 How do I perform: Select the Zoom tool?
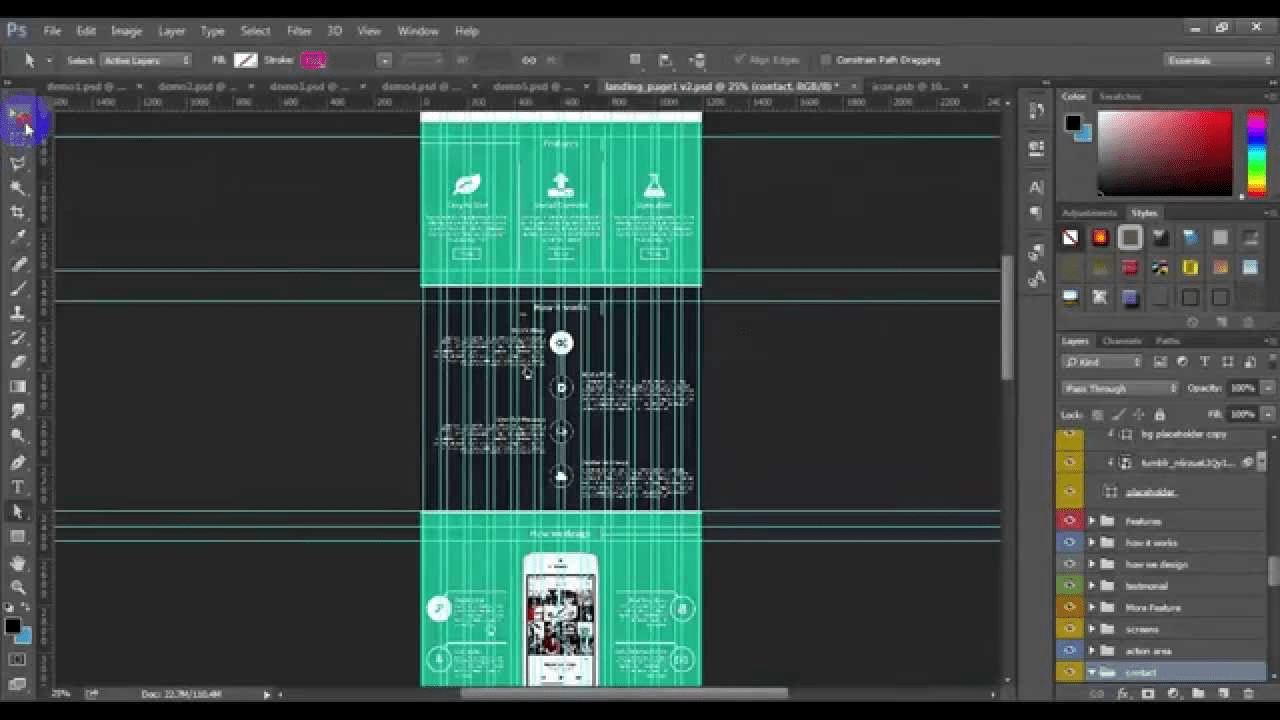pos(17,588)
